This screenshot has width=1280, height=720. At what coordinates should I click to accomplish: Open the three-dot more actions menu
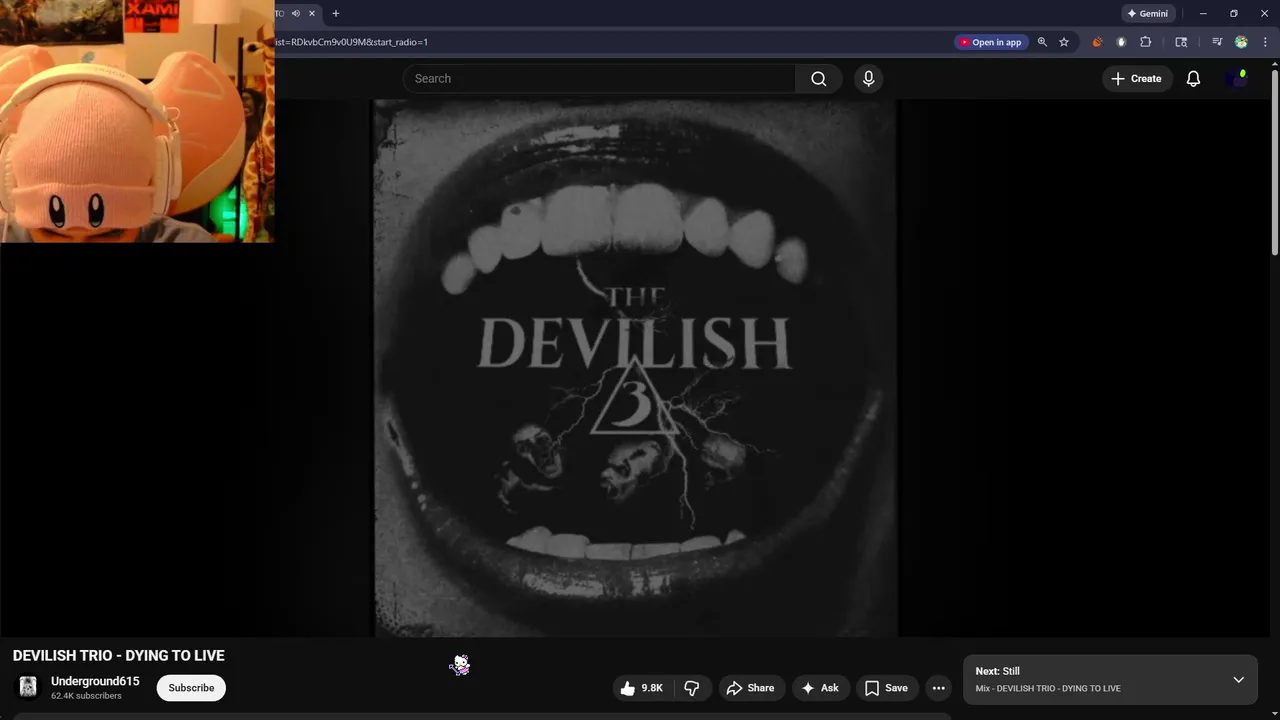938,688
